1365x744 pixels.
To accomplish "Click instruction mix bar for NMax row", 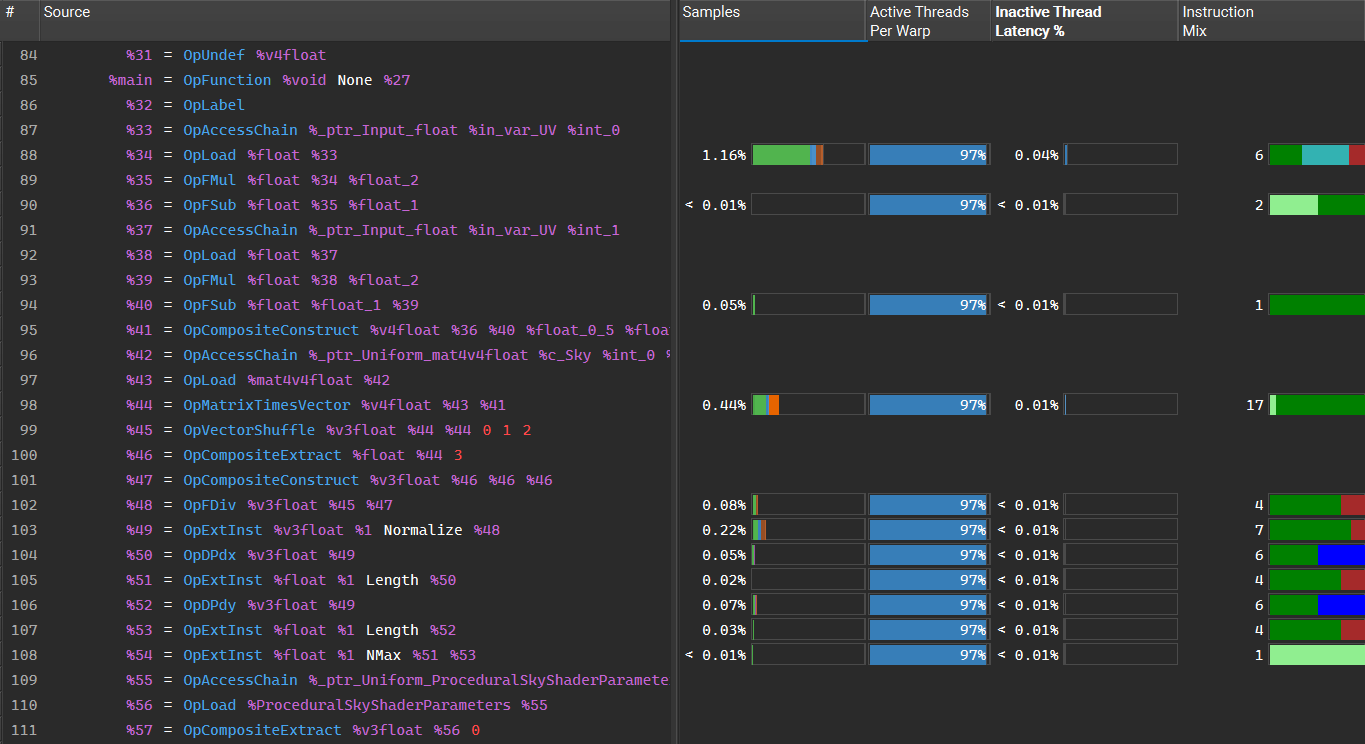I will coord(1317,655).
